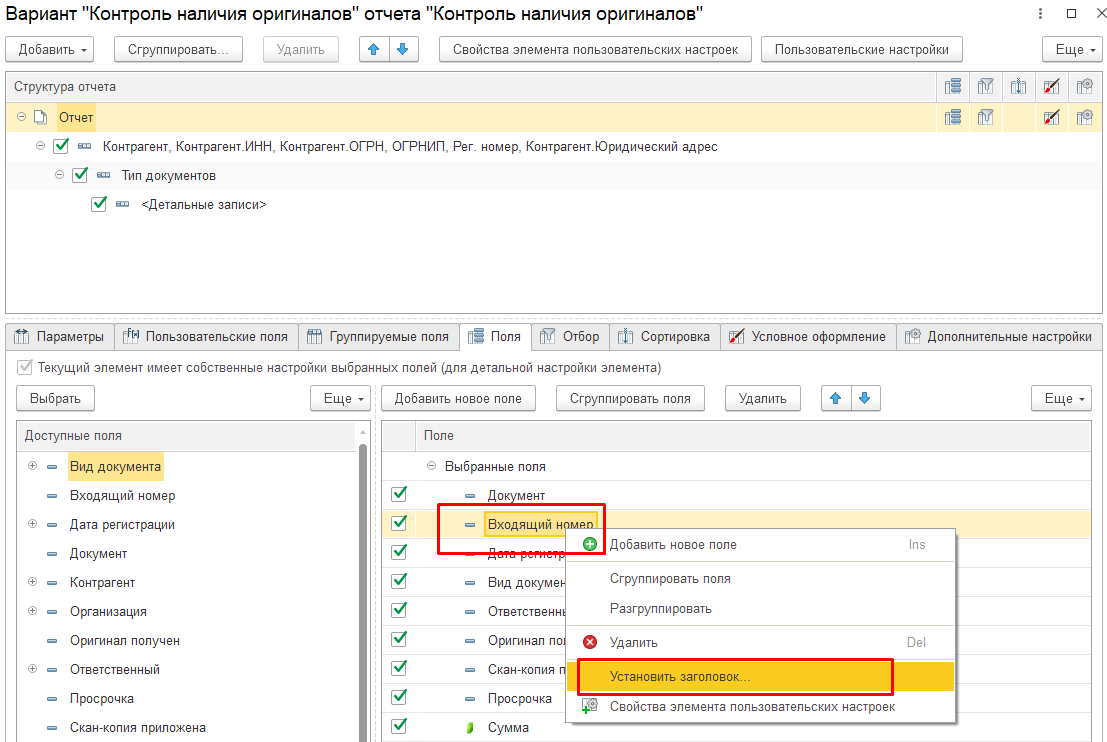Click the Отчет document icon
Viewport: 1107px width, 742px height.
pyautogui.click(x=41, y=117)
